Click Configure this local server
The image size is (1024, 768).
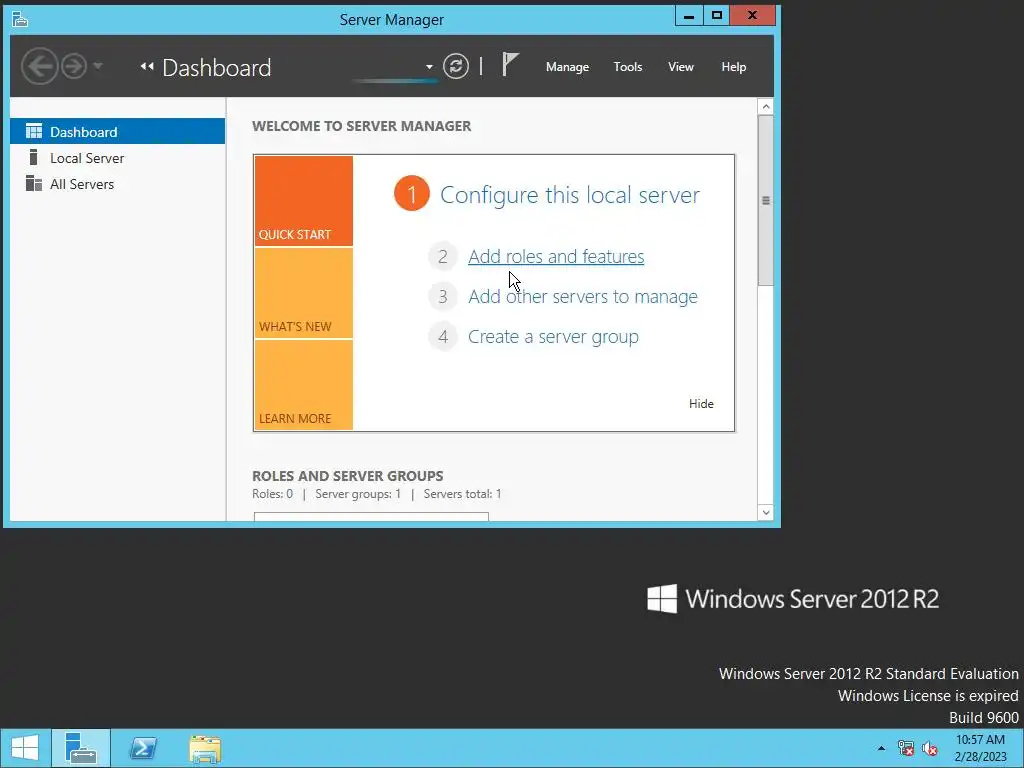click(569, 195)
